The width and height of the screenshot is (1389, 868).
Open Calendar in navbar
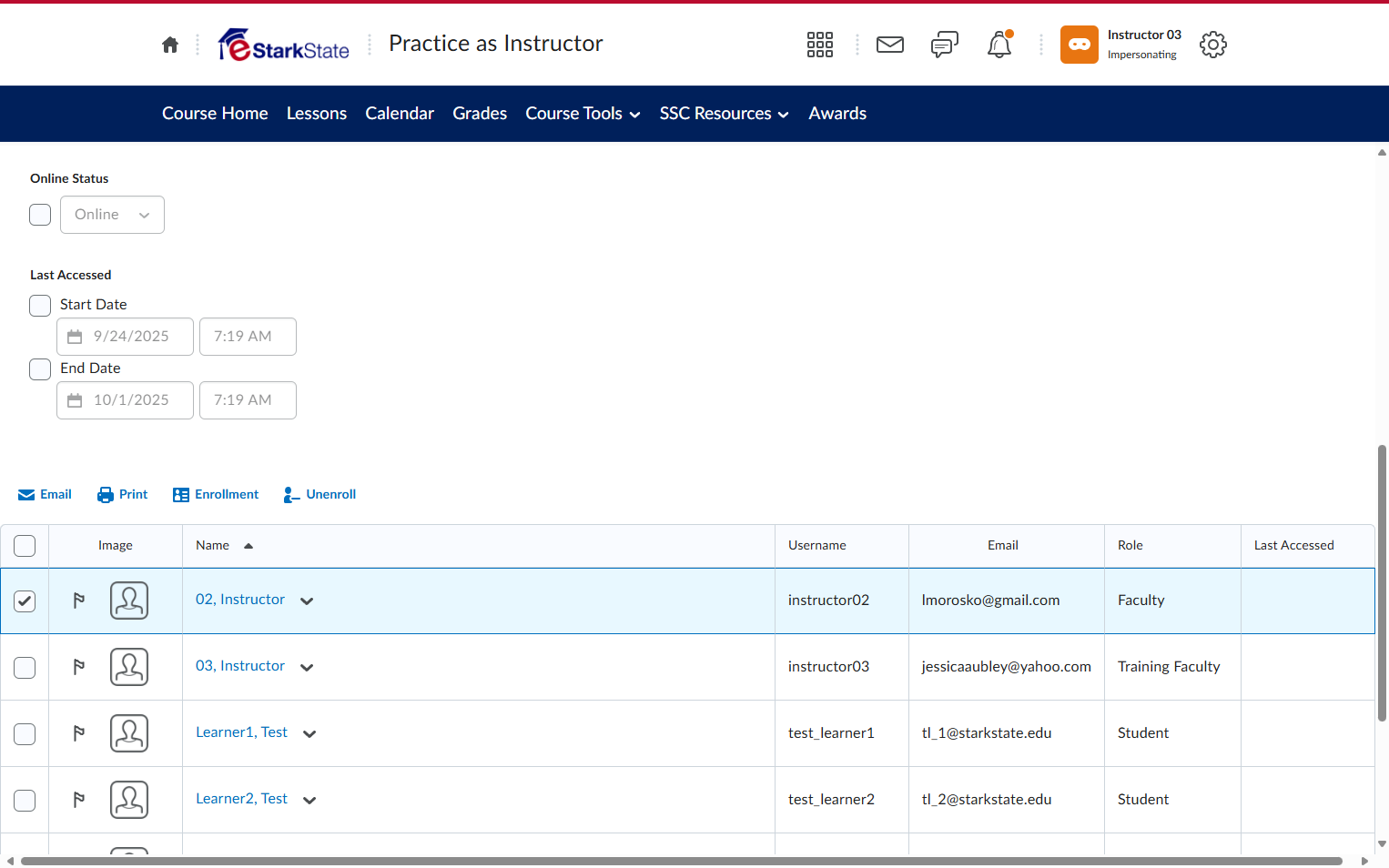(400, 114)
